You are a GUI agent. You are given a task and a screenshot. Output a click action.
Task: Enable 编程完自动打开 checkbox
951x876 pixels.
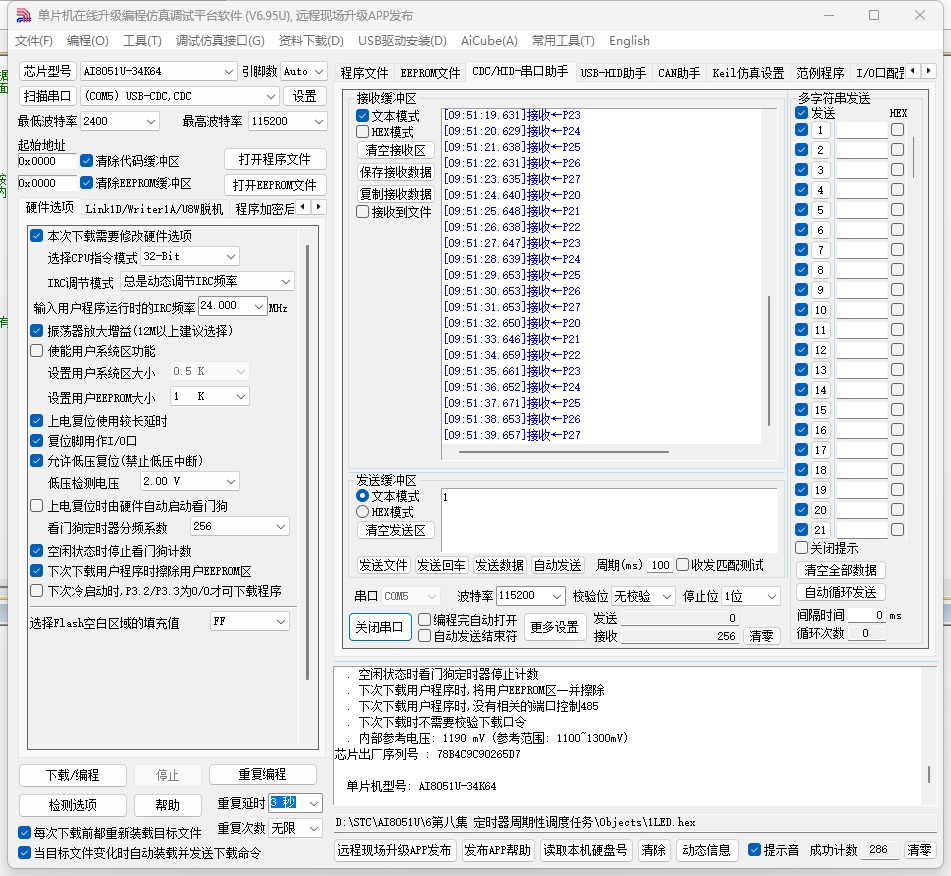pos(425,619)
